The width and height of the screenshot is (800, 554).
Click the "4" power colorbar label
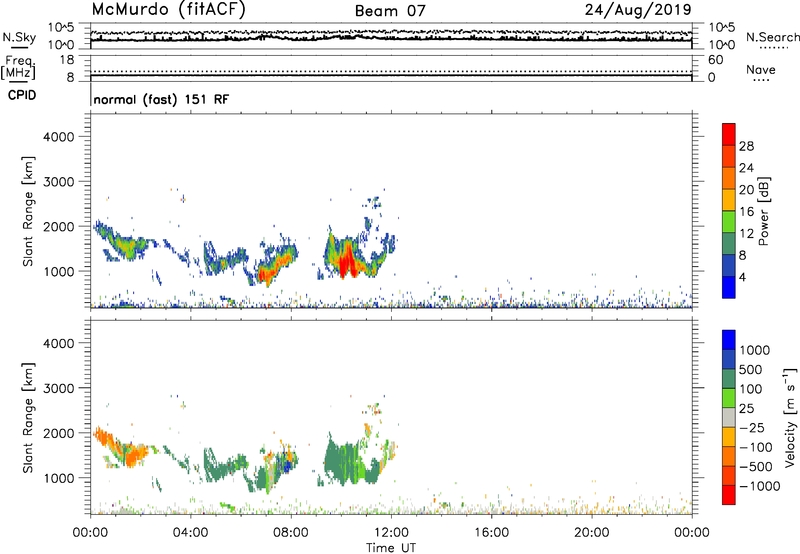click(x=742, y=277)
